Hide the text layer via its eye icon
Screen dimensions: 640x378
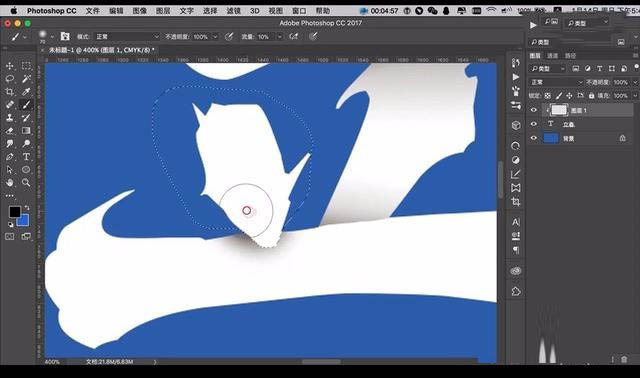533,124
